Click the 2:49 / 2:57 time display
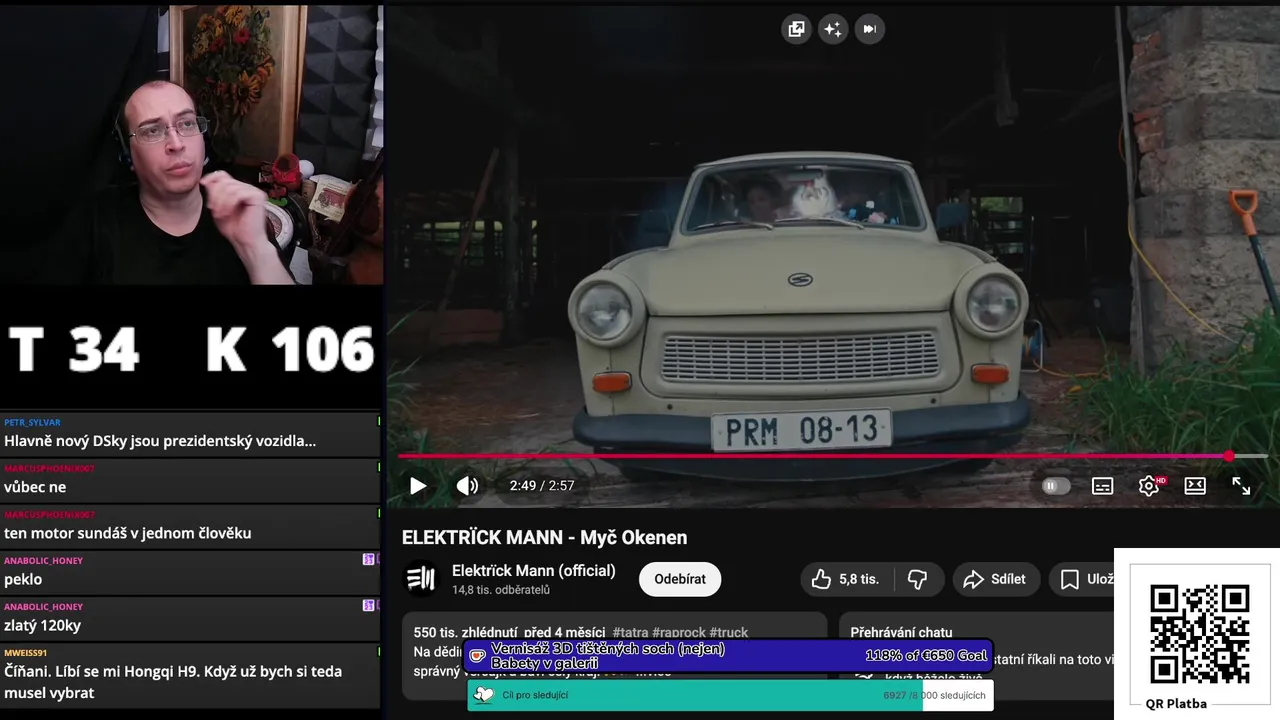 (x=541, y=486)
